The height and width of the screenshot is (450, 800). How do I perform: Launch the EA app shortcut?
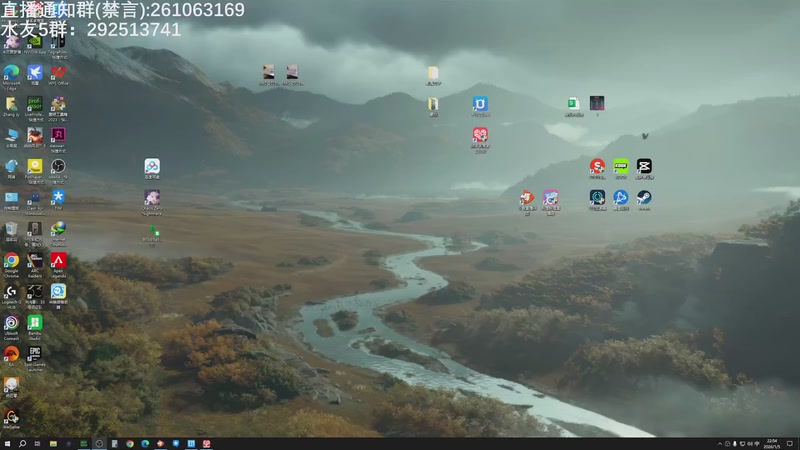[x=11, y=356]
